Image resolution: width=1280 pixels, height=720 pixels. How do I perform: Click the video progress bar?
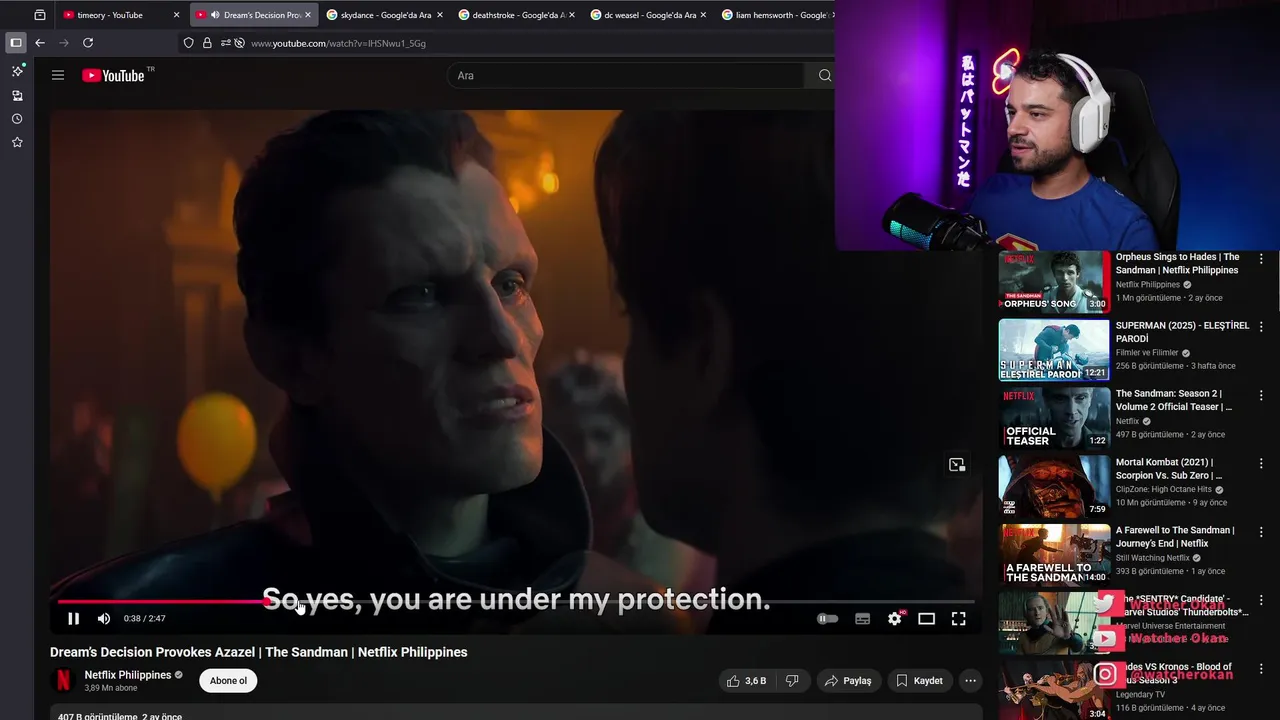[x=515, y=602]
